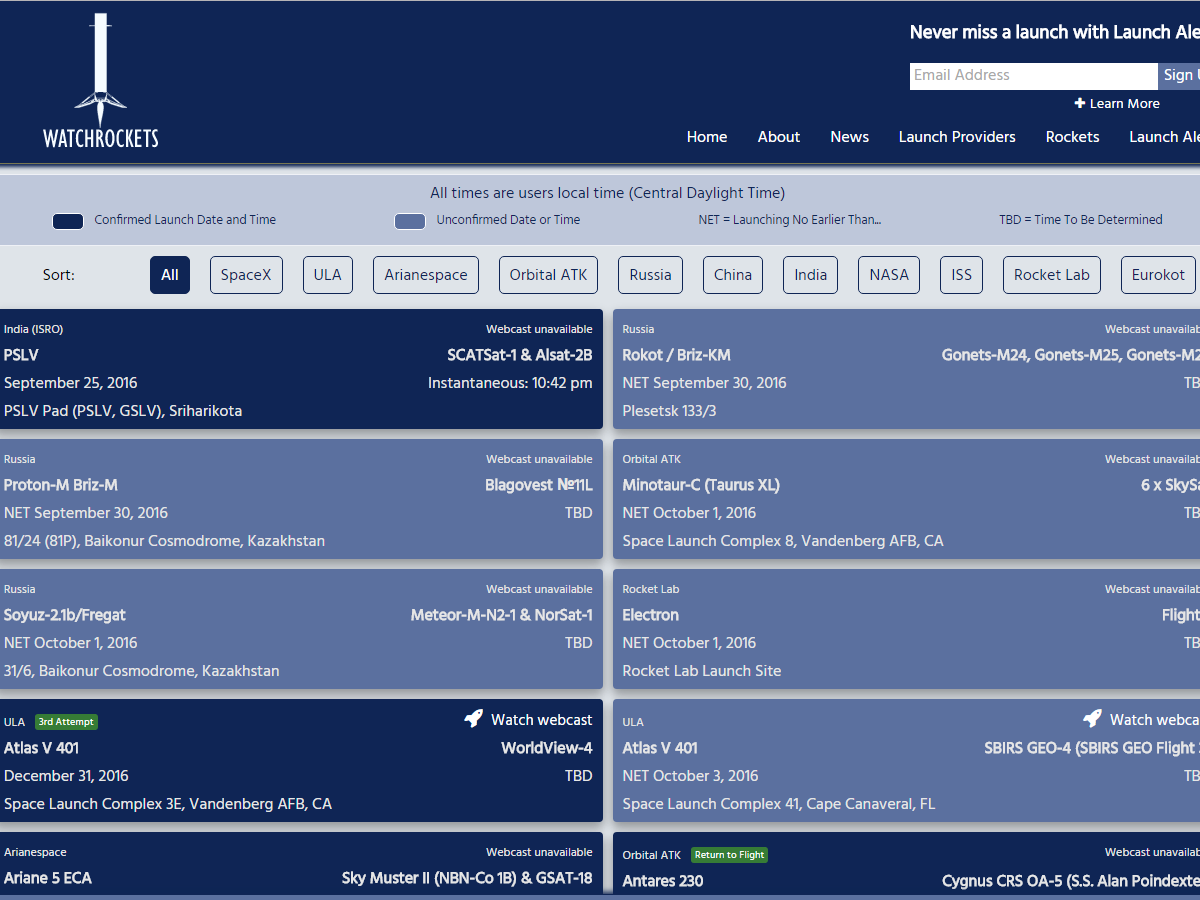Select the Orbital ATK sort filter
Image resolution: width=1200 pixels, height=900 pixels.
(x=549, y=275)
